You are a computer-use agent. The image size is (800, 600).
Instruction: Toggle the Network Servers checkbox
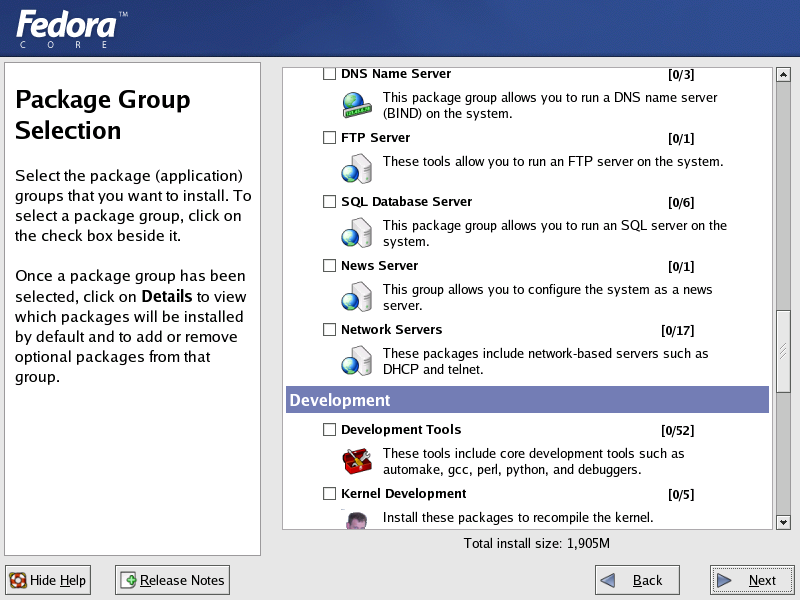tap(330, 330)
